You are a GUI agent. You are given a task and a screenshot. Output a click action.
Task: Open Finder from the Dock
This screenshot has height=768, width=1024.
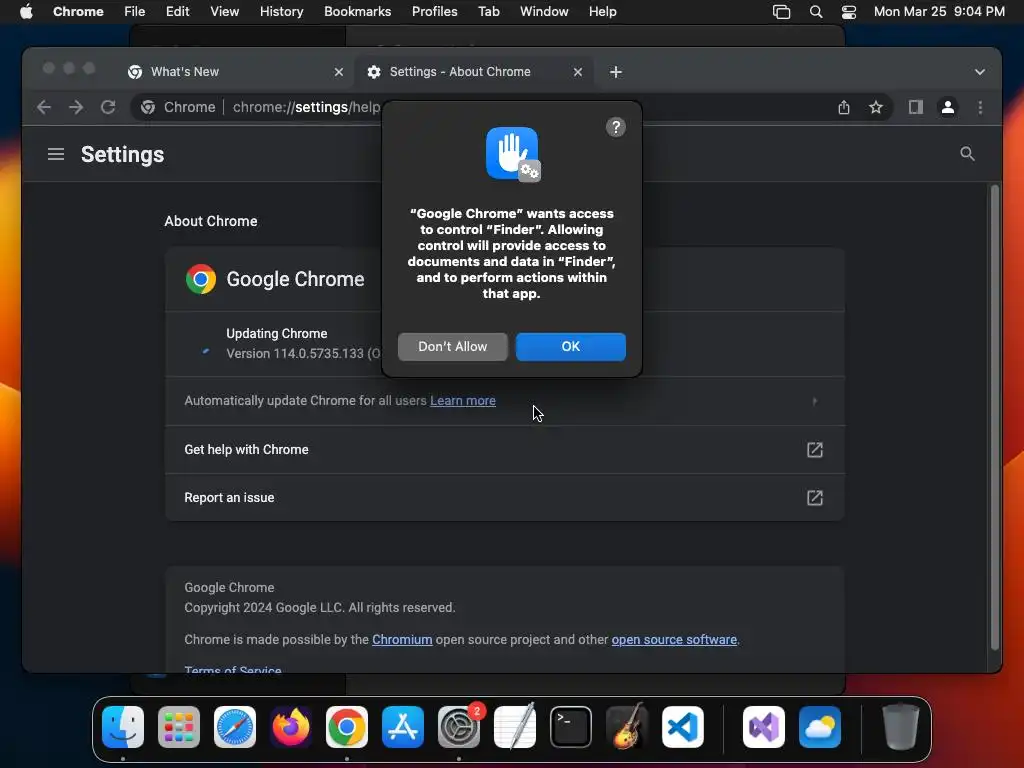click(123, 727)
